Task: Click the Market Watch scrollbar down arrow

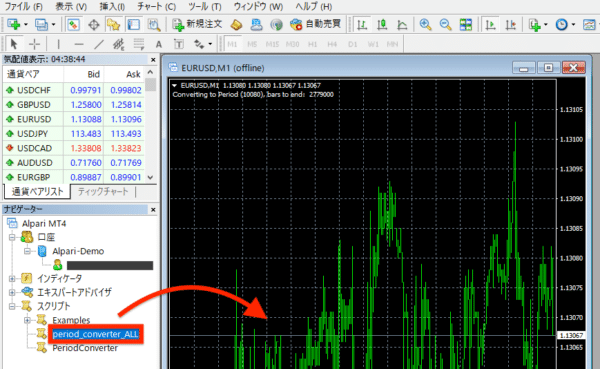Action: click(150, 177)
